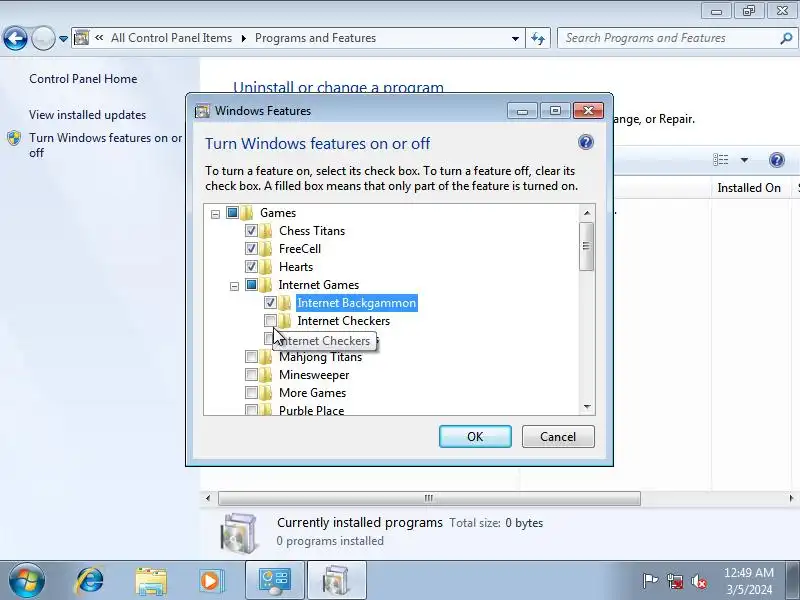The height and width of the screenshot is (600, 800).
Task: Check the More Games checkbox
Action: [x=251, y=393]
